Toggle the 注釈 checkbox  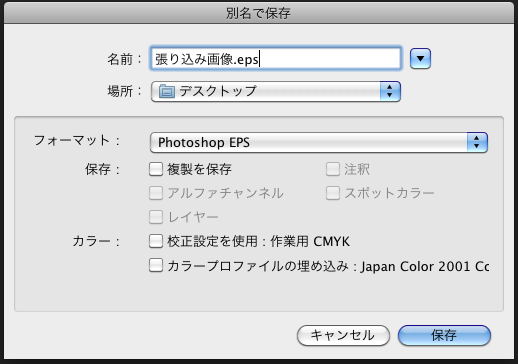[x=333, y=169]
